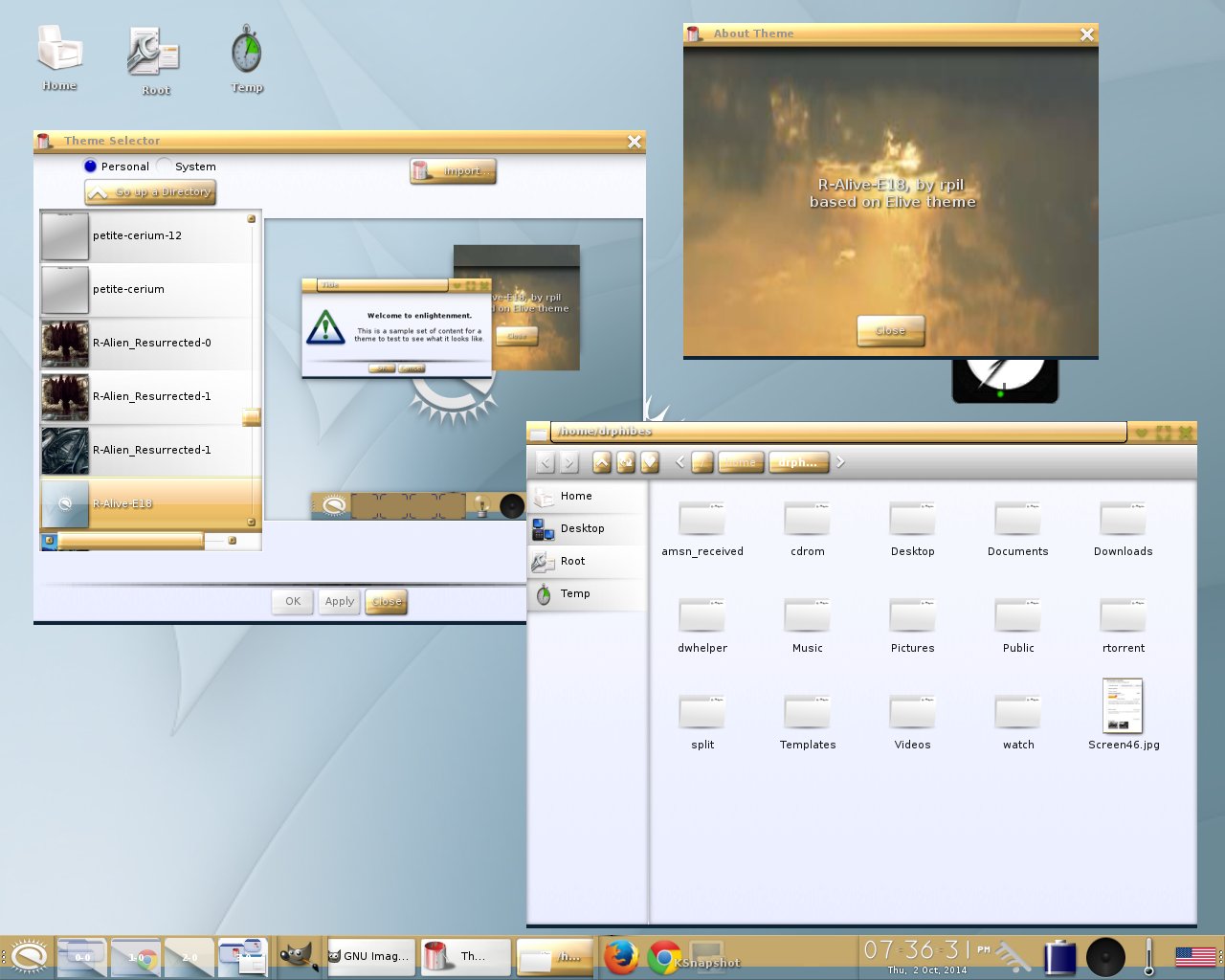Screen dimensions: 1225x980
Task: Open the rtorrent folder
Action: coord(1124,626)
